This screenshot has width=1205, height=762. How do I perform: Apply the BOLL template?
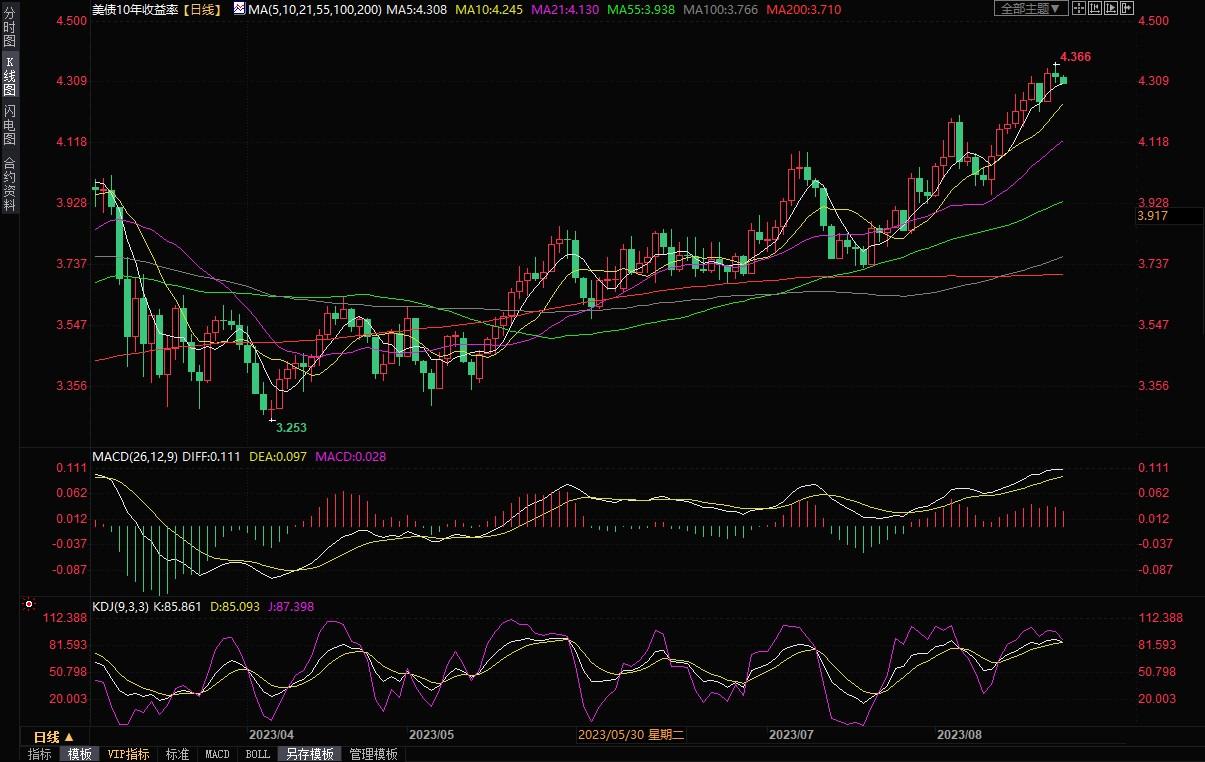point(256,754)
